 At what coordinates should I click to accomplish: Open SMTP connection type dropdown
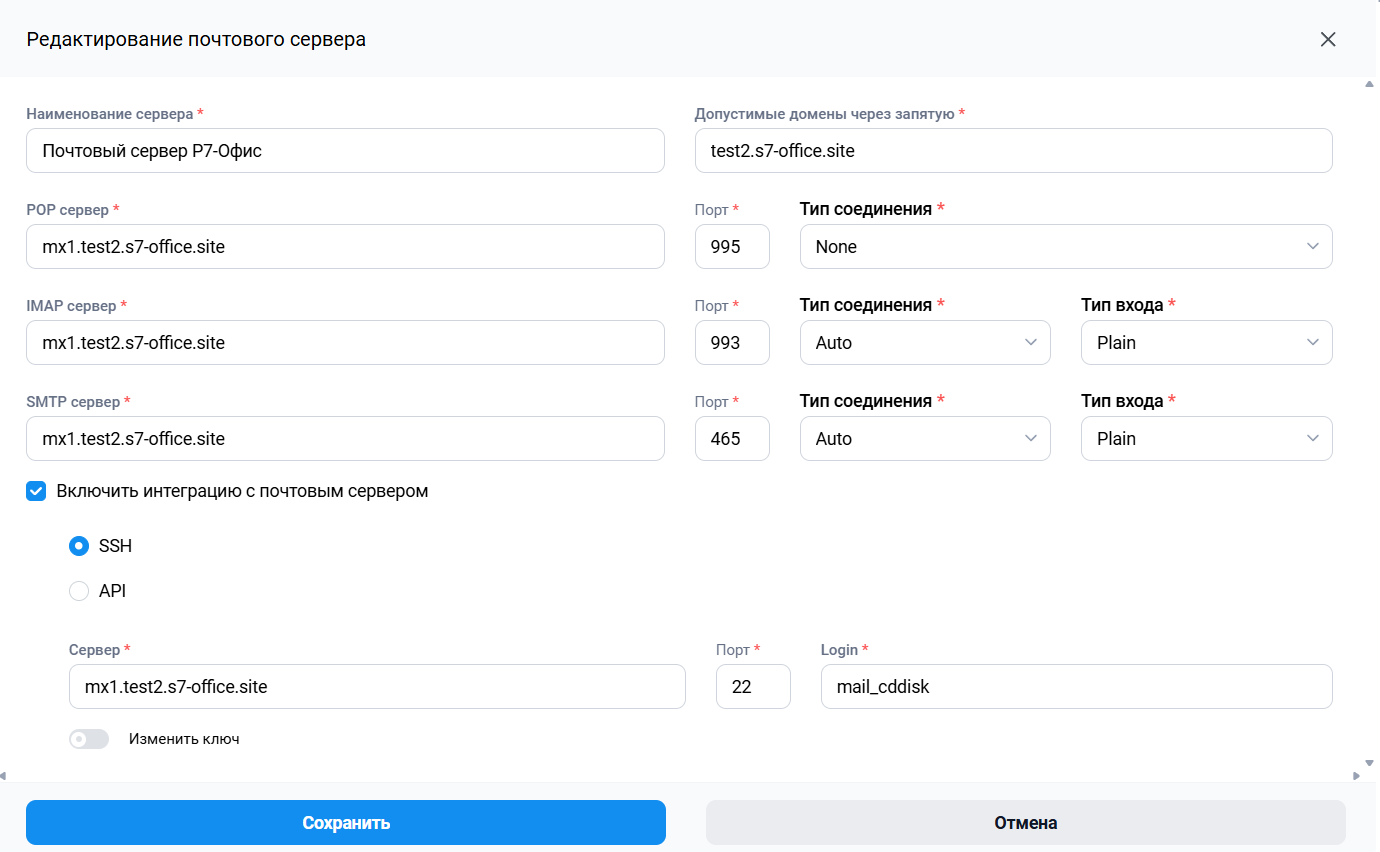tap(925, 439)
